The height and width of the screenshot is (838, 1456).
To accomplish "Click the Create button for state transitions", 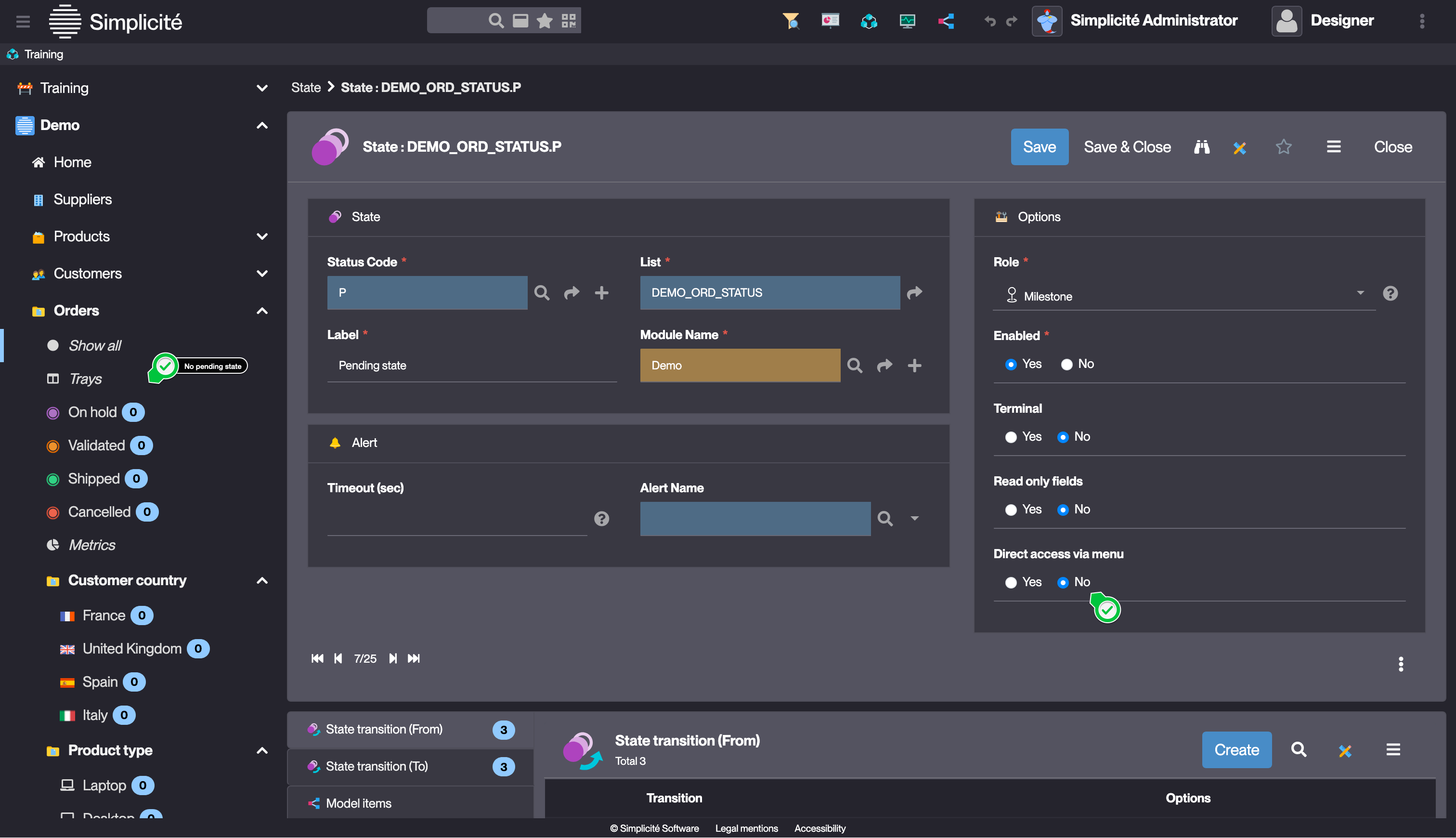I will [1236, 750].
